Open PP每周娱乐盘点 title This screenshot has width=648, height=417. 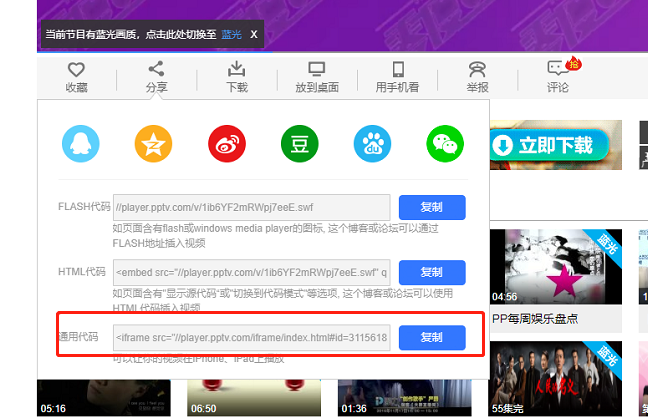click(535, 319)
